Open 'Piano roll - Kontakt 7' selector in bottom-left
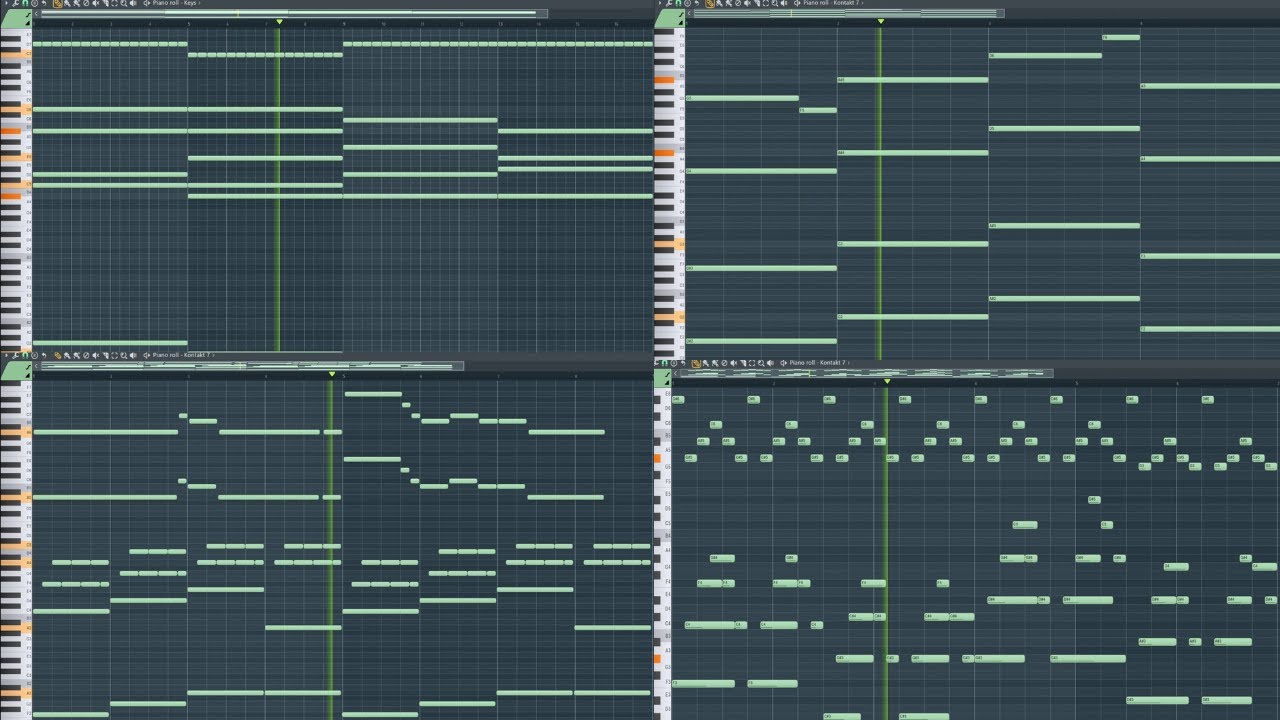Viewport: 1280px width, 720px height. tap(180, 355)
